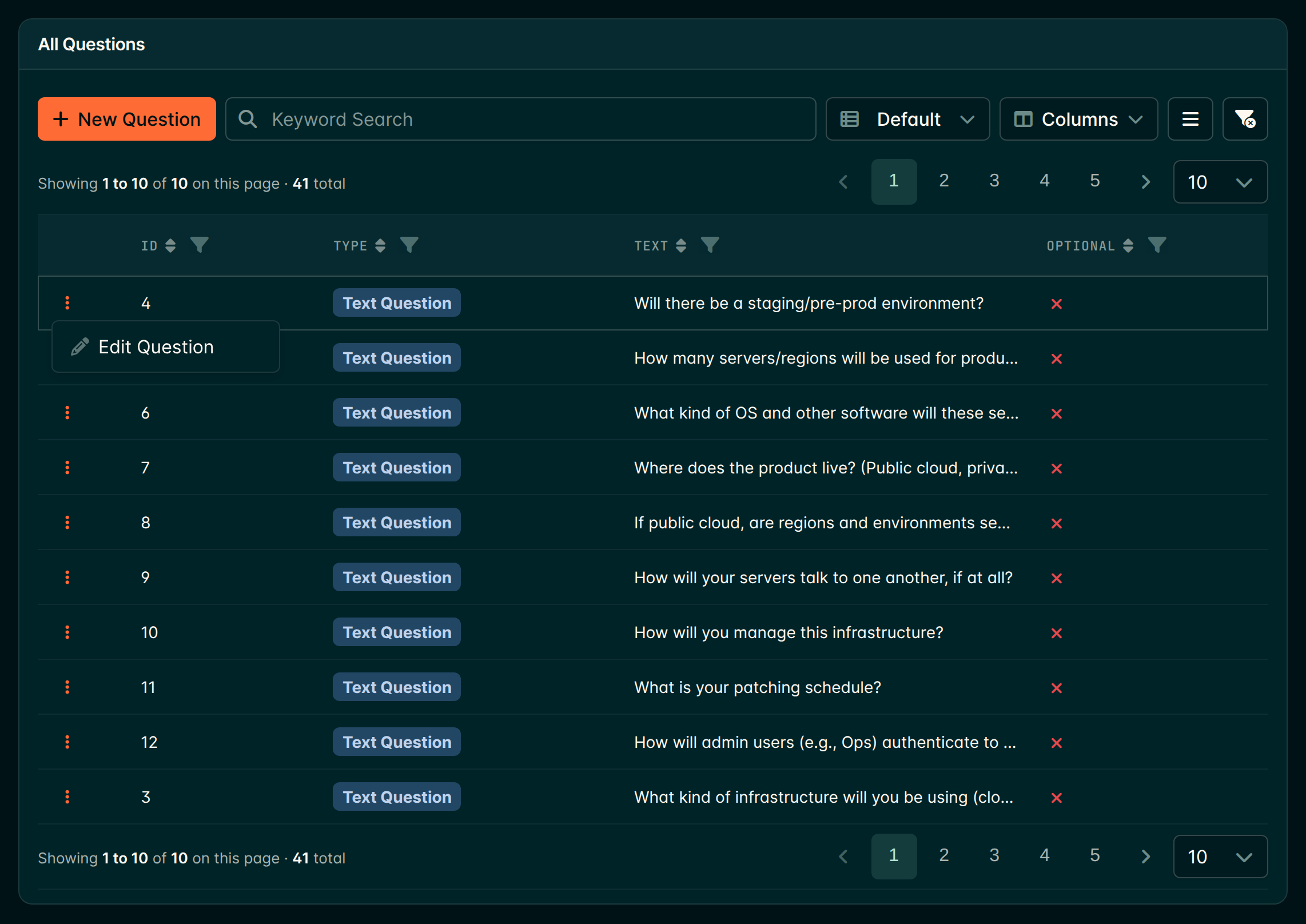
Task: Open row actions menu for question 6
Action: [67, 413]
